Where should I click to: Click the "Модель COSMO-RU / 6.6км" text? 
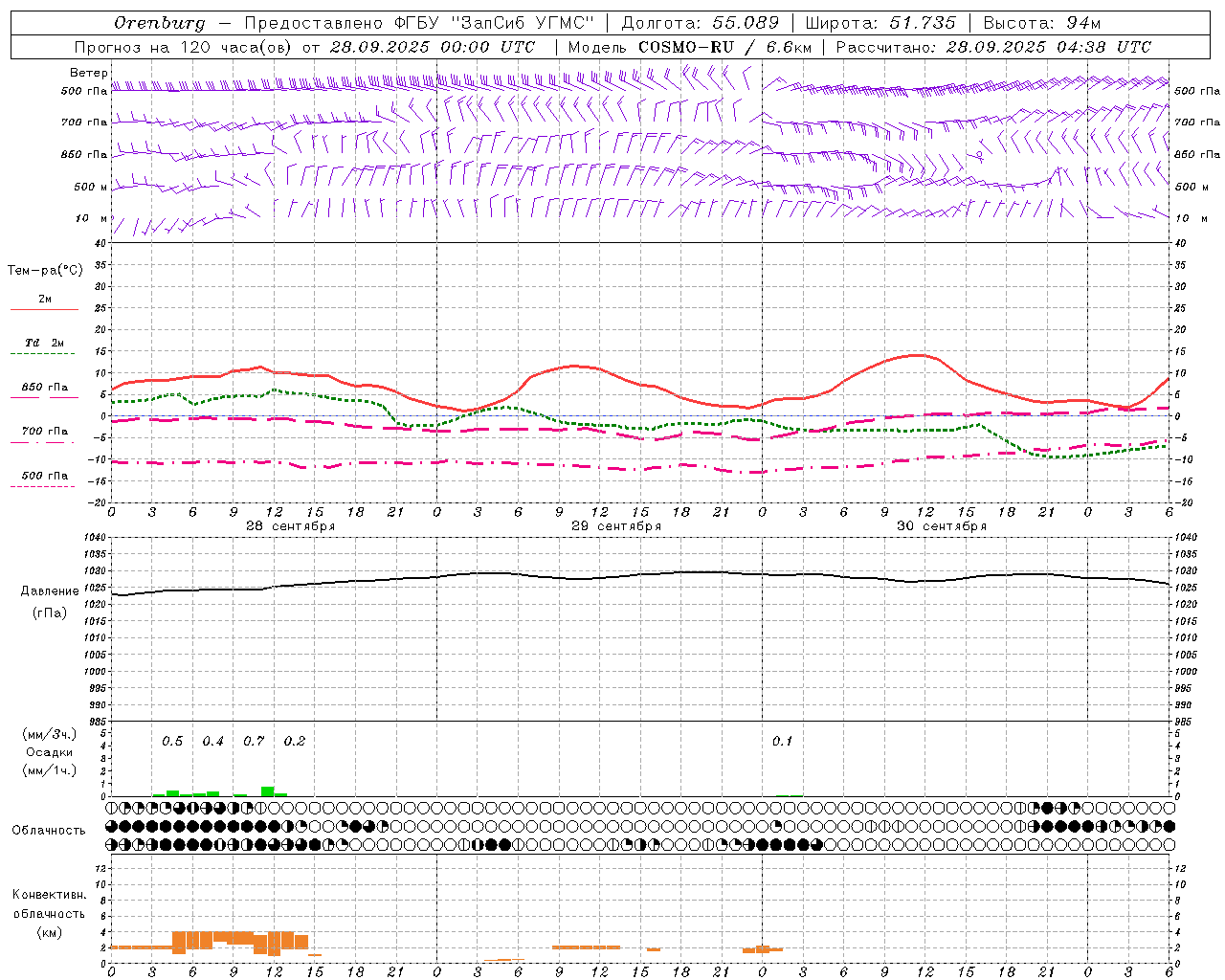pyautogui.click(x=689, y=47)
